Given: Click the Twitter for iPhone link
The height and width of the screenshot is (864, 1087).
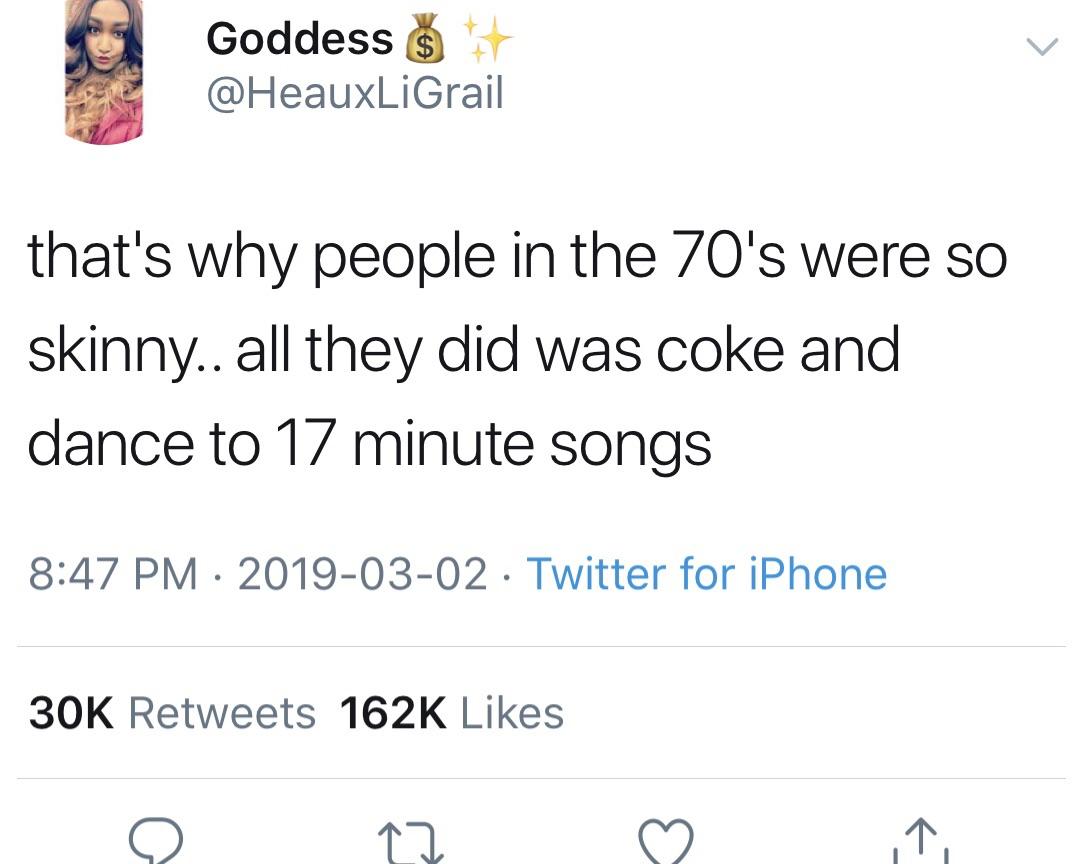Looking at the screenshot, I should pos(705,574).
